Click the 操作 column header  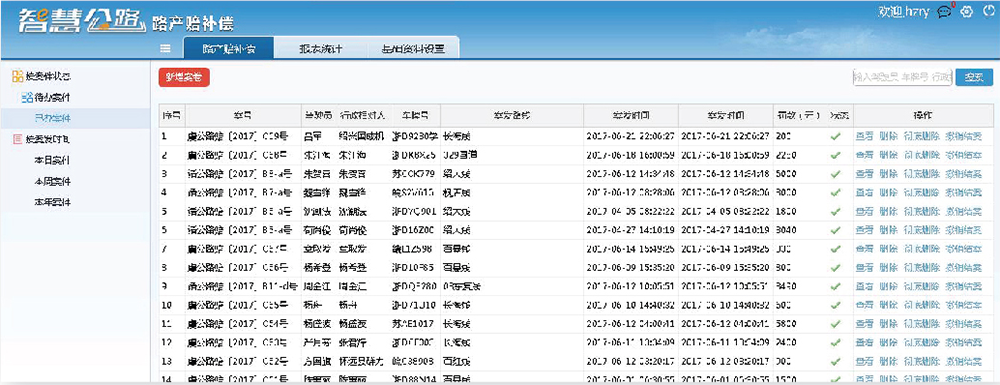coord(922,116)
